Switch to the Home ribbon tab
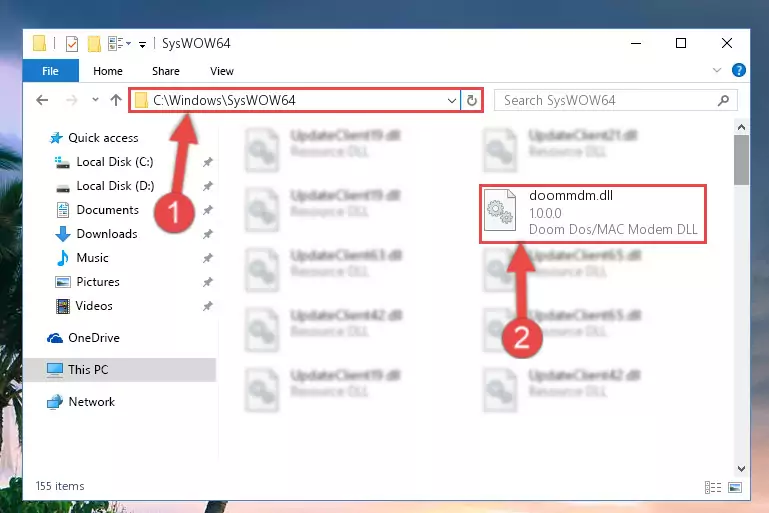The height and width of the screenshot is (513, 769). coord(108,71)
